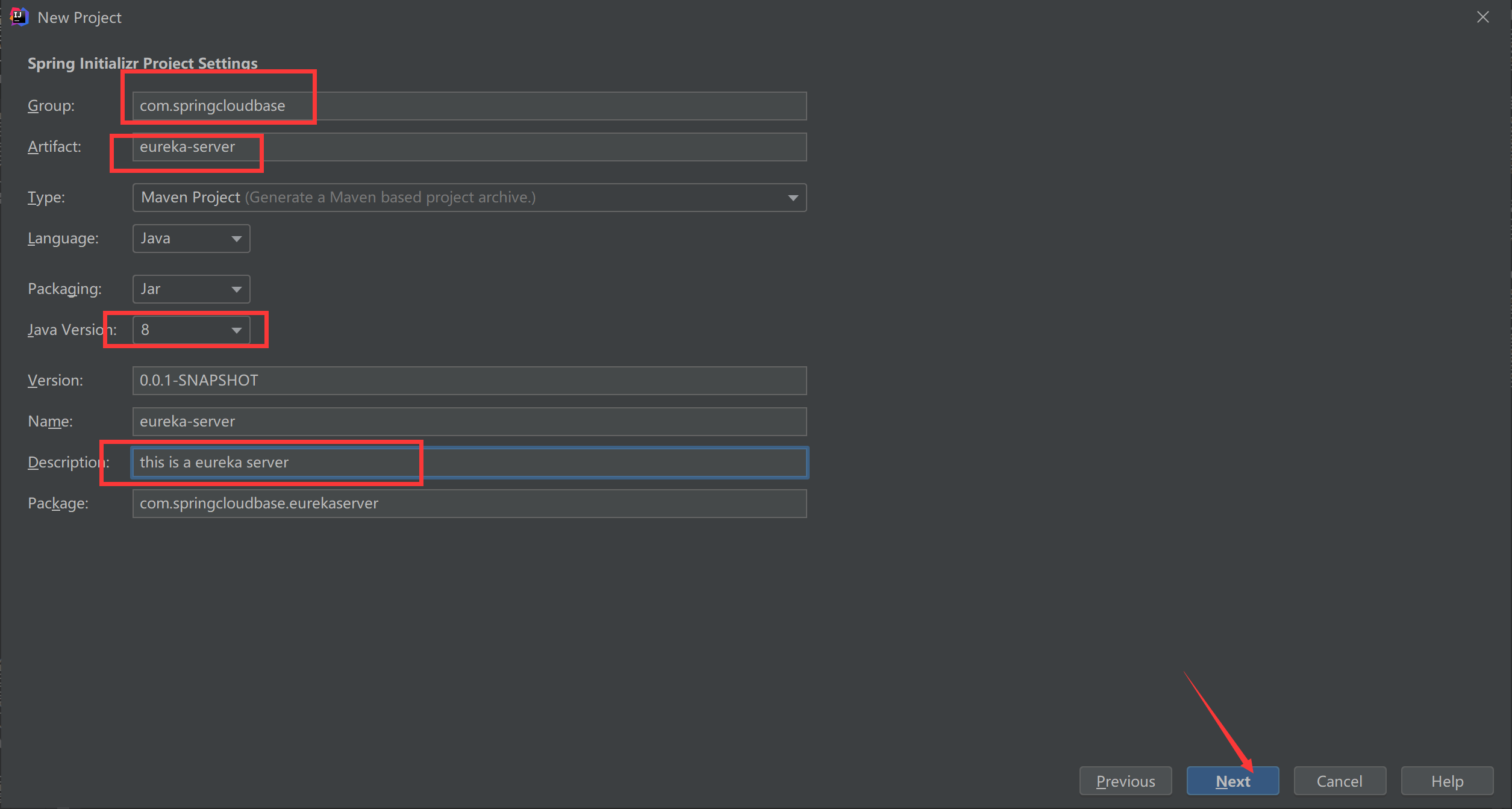
Task: Click the Cancel button
Action: pos(1340,781)
